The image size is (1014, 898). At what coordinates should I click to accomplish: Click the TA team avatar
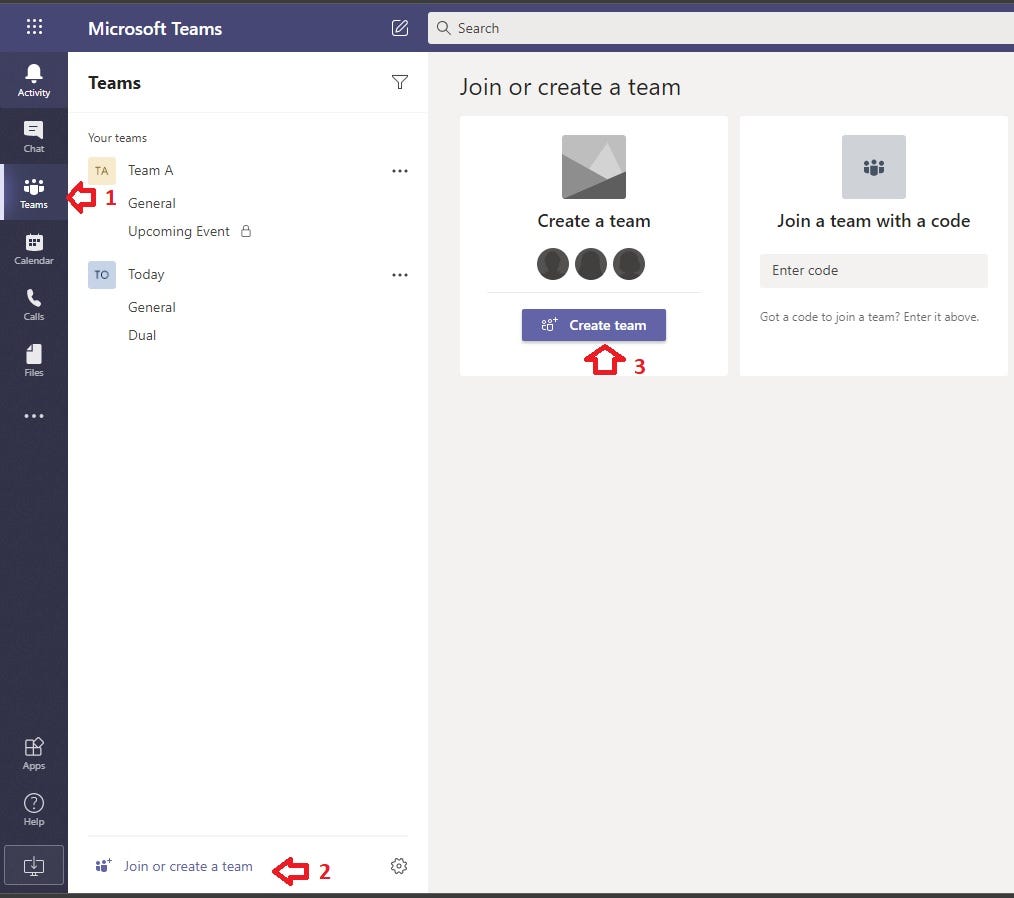click(102, 171)
